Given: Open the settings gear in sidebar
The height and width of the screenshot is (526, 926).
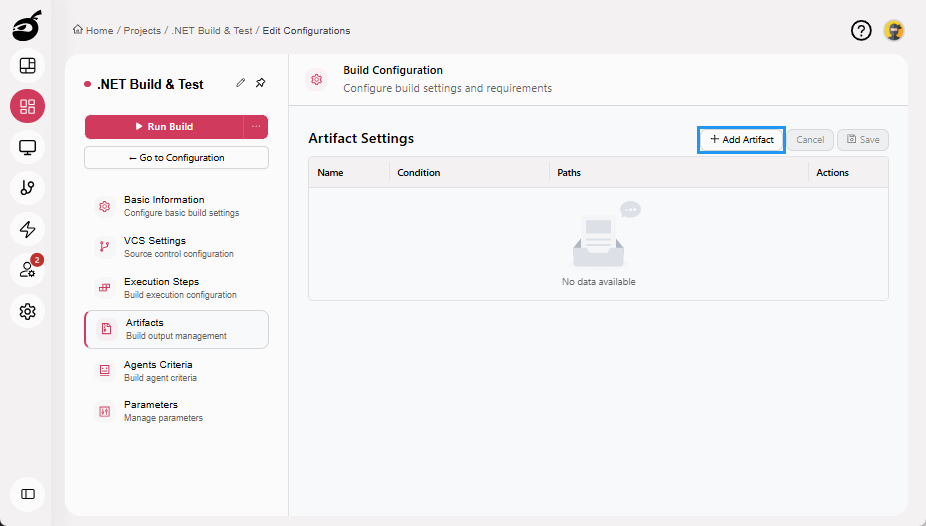Looking at the screenshot, I should pos(27,311).
